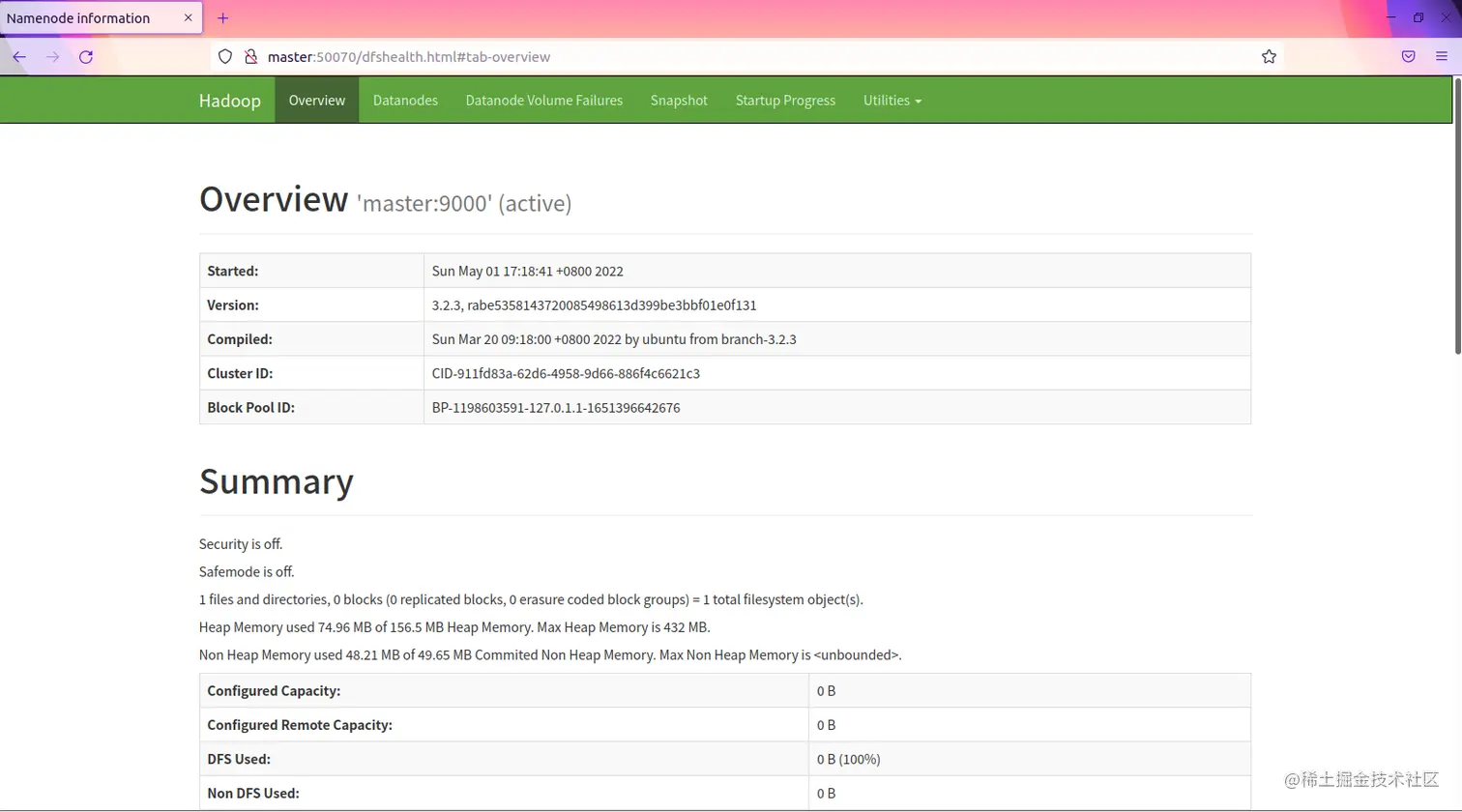1462x812 pixels.
Task: Click the Compiled: row label
Action: pos(240,339)
